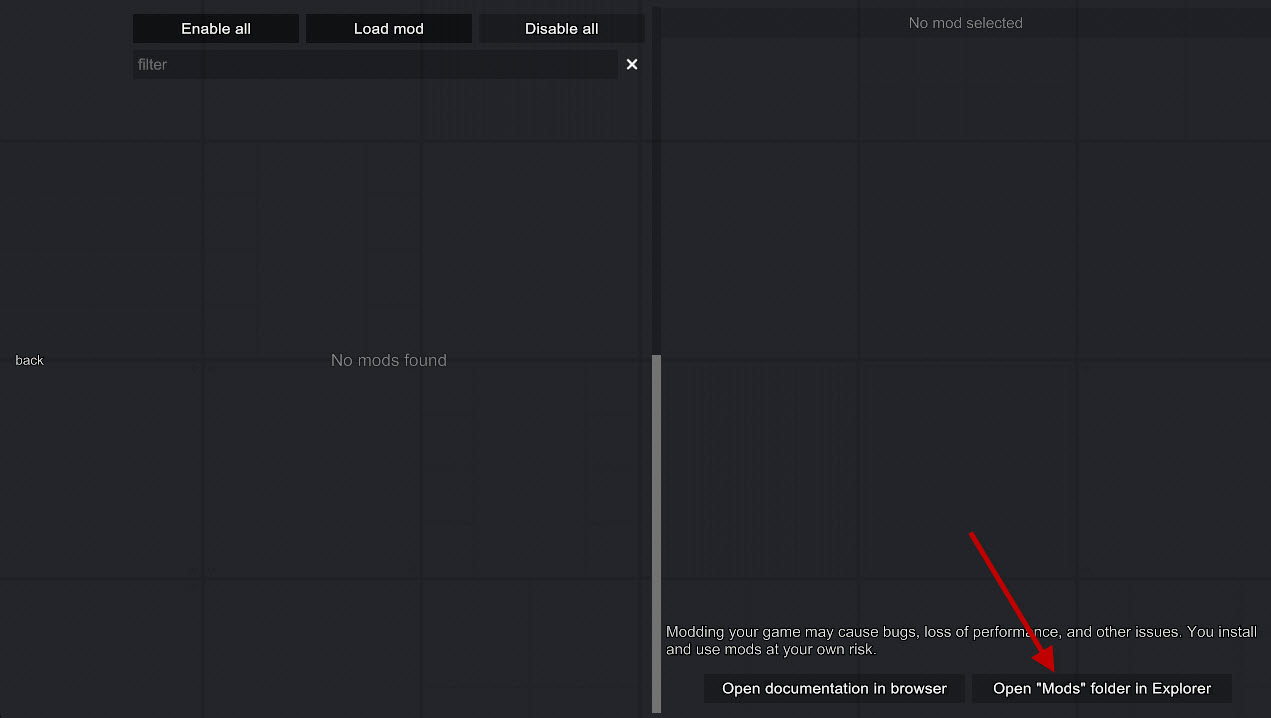This screenshot has width=1271, height=718.
Task: Click the Enable all button
Action: (216, 29)
